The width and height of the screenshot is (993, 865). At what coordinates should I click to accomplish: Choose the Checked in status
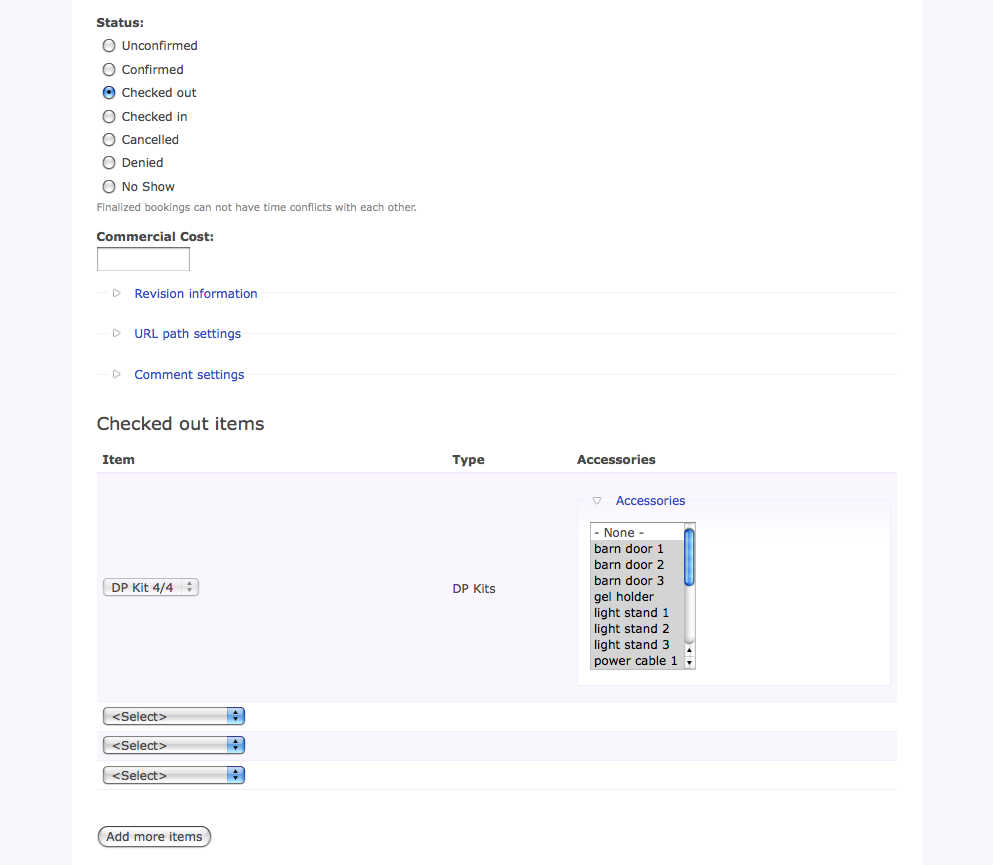(108, 116)
